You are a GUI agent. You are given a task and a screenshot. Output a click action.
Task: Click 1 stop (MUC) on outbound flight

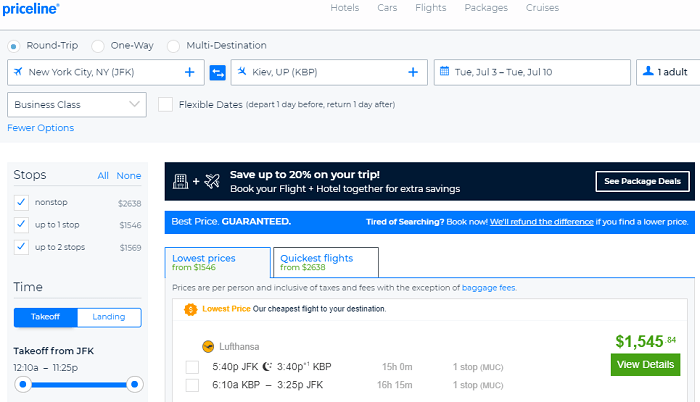[x=478, y=367]
